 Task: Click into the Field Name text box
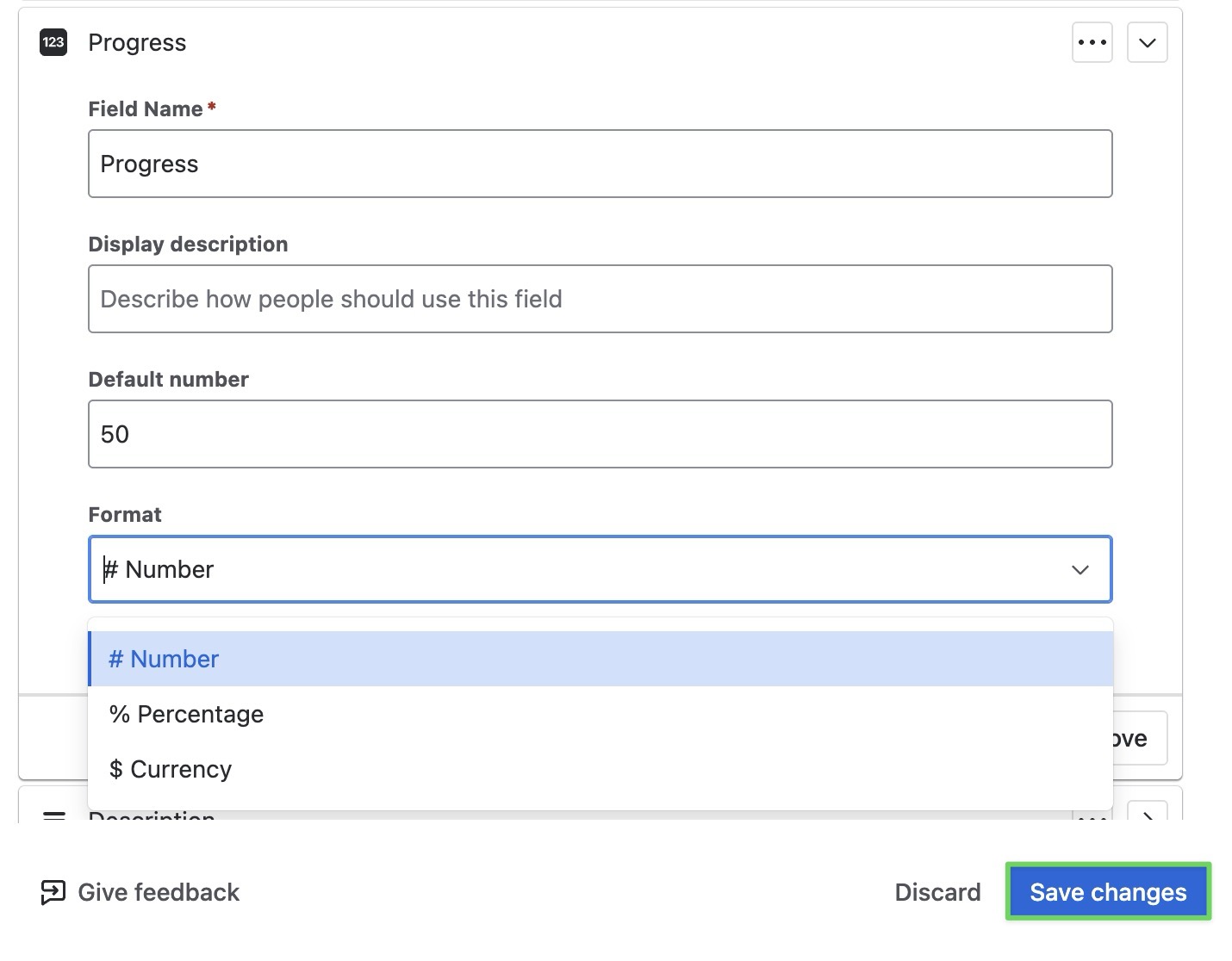tap(600, 164)
